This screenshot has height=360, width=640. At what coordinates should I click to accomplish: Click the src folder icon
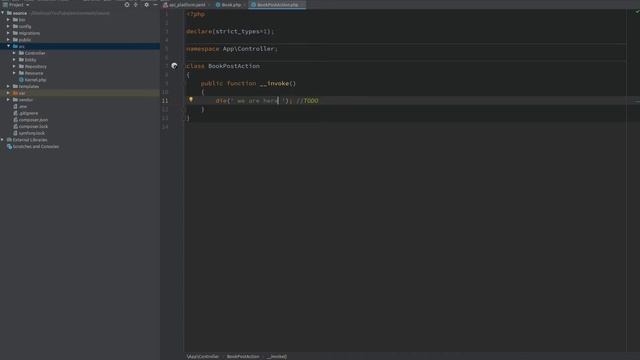click(15, 47)
